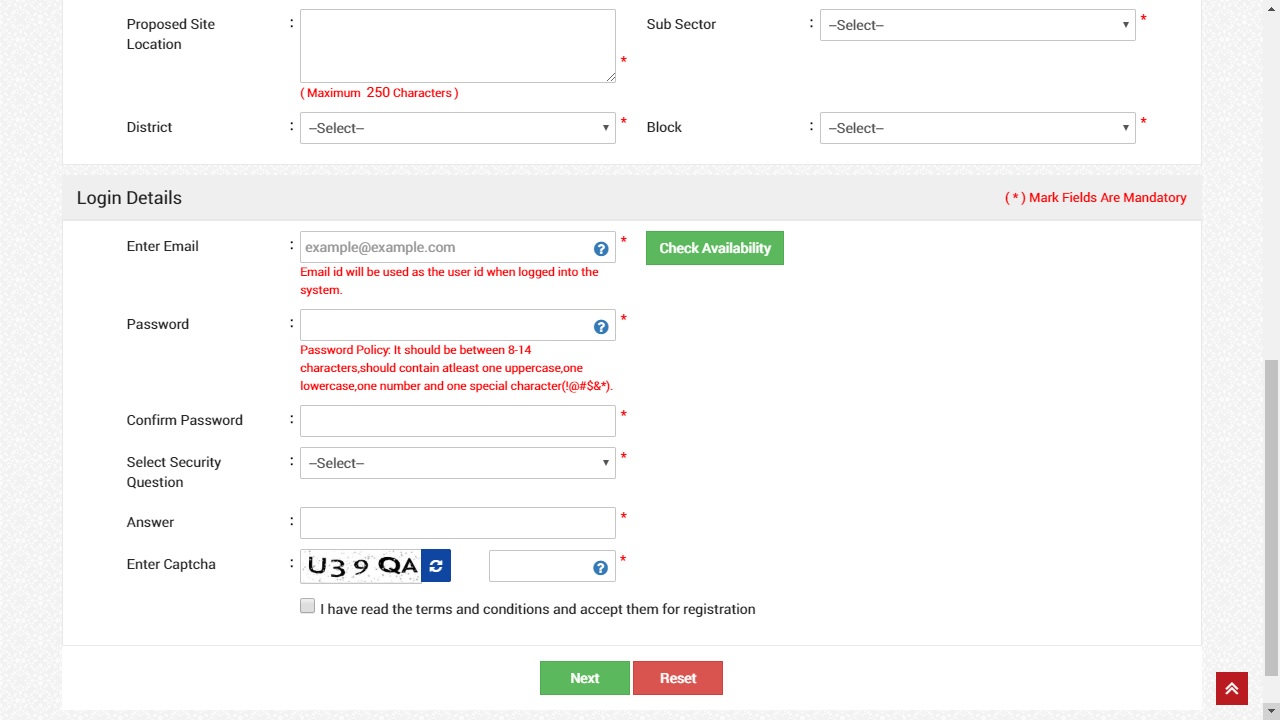
Task: Select the Confirm Password field
Action: [x=457, y=421]
